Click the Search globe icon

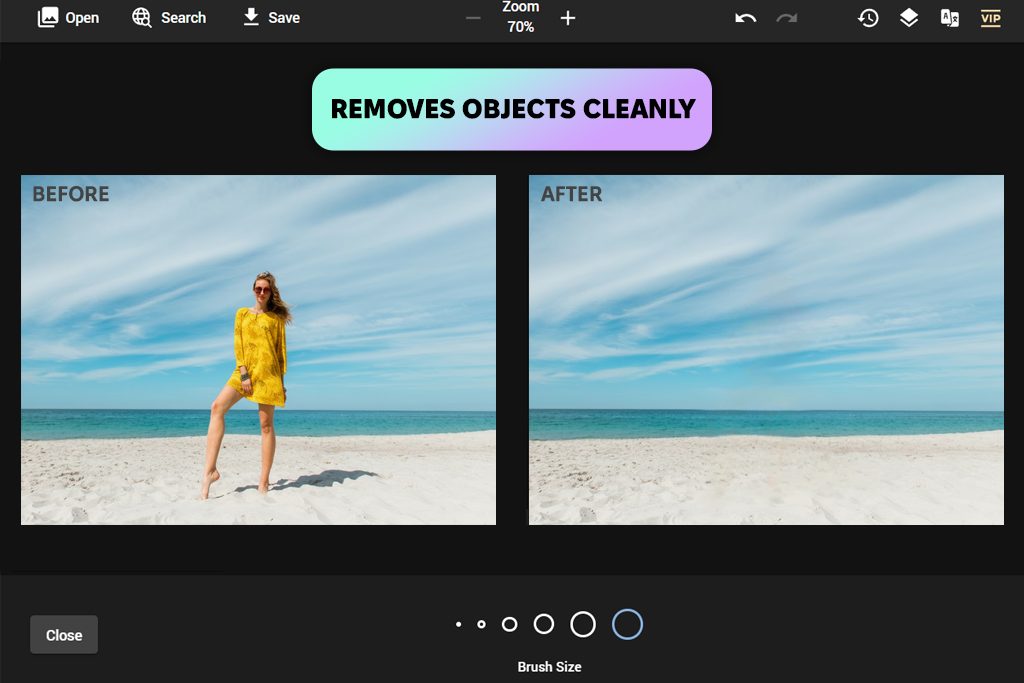pyautogui.click(x=142, y=18)
